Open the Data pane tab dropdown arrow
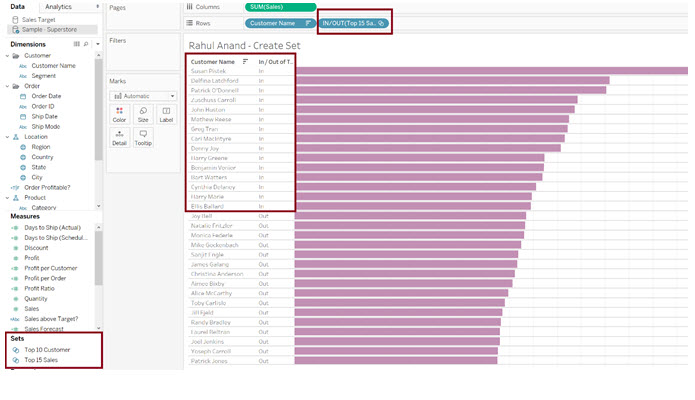The width and height of the screenshot is (695, 400). (98, 7)
